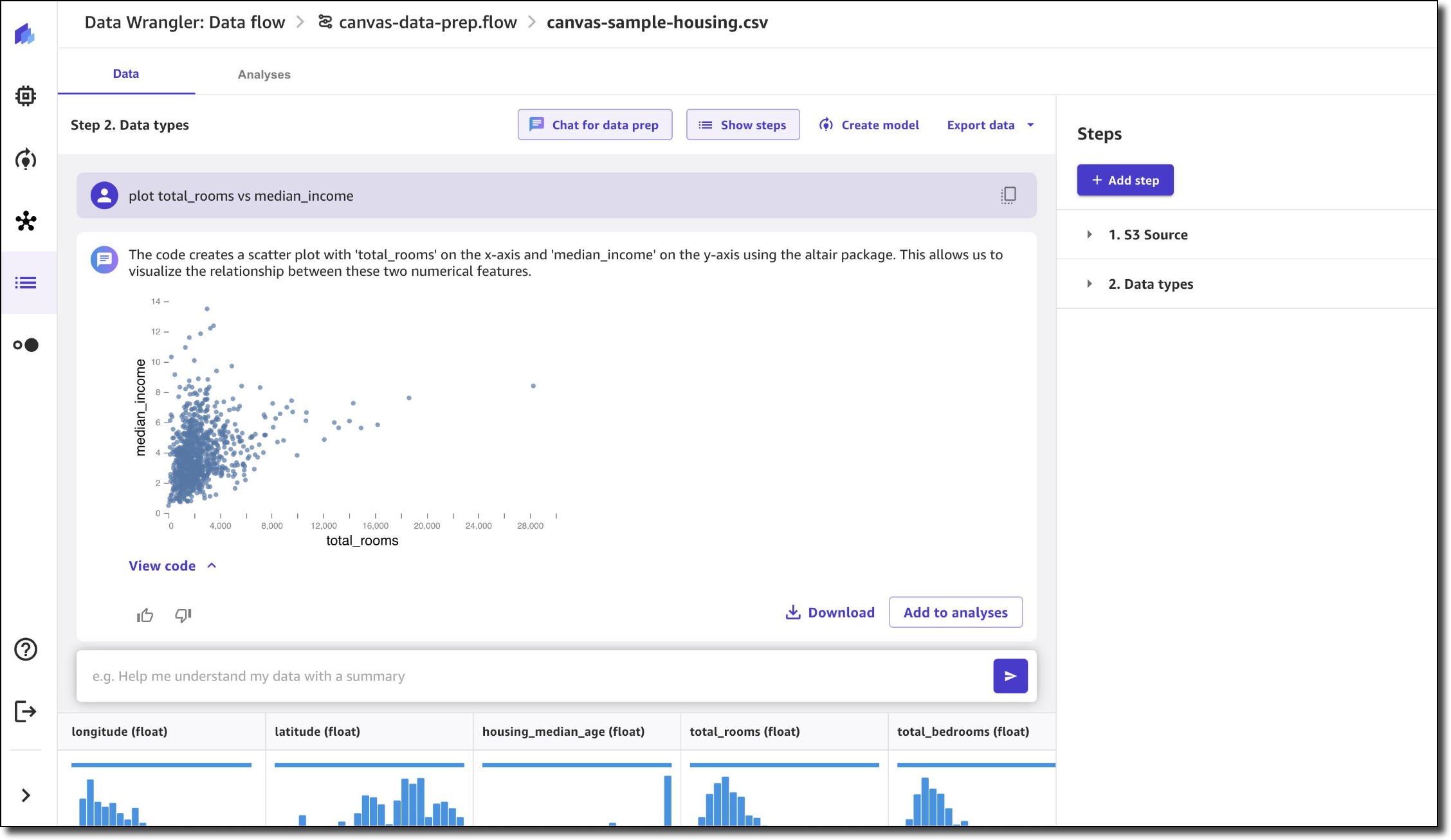Click the Add to analyses button
The width and height of the screenshot is (1451, 840).
click(x=955, y=612)
